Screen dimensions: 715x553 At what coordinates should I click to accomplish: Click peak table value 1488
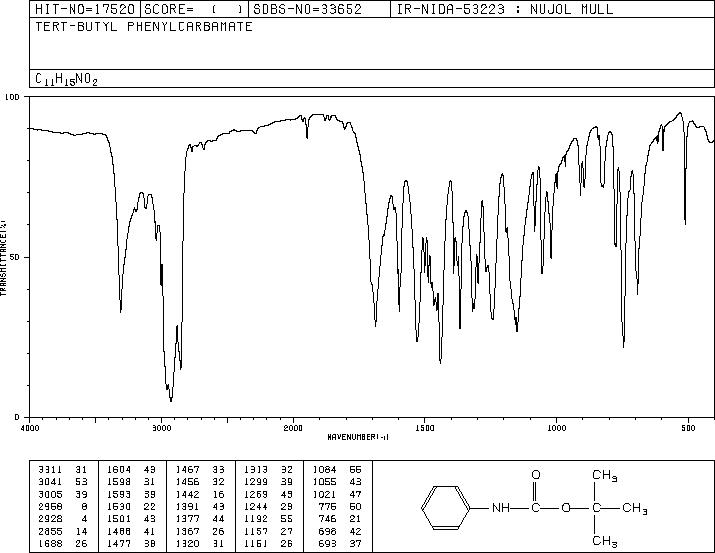coord(119,531)
